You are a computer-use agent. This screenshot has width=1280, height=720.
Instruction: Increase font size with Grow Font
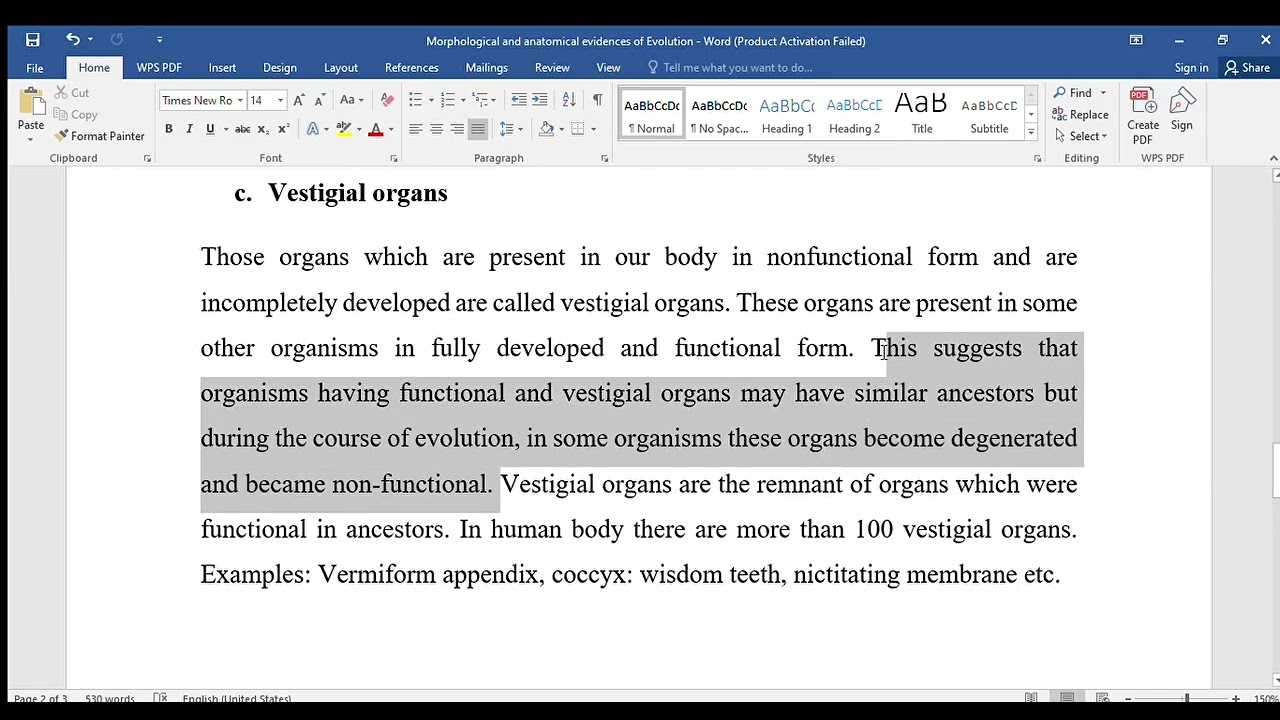(299, 100)
